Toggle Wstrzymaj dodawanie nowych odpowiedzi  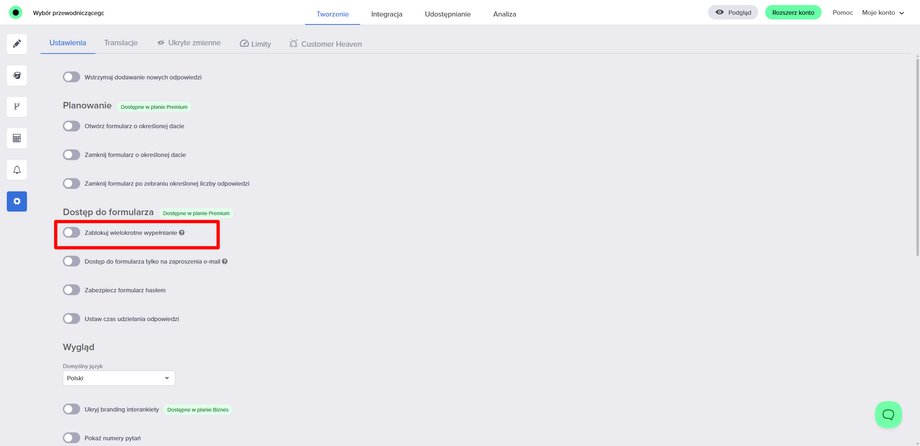pyautogui.click(x=71, y=76)
